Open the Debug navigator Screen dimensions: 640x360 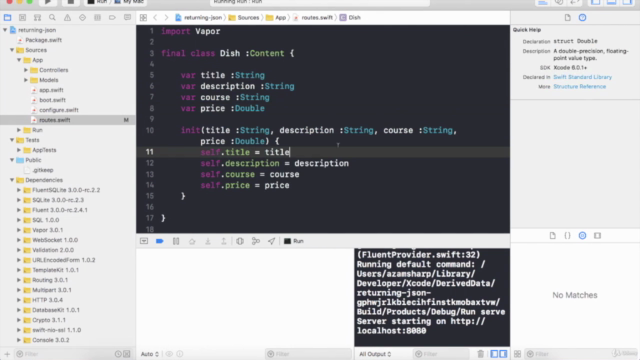pyautogui.click(x=97, y=18)
